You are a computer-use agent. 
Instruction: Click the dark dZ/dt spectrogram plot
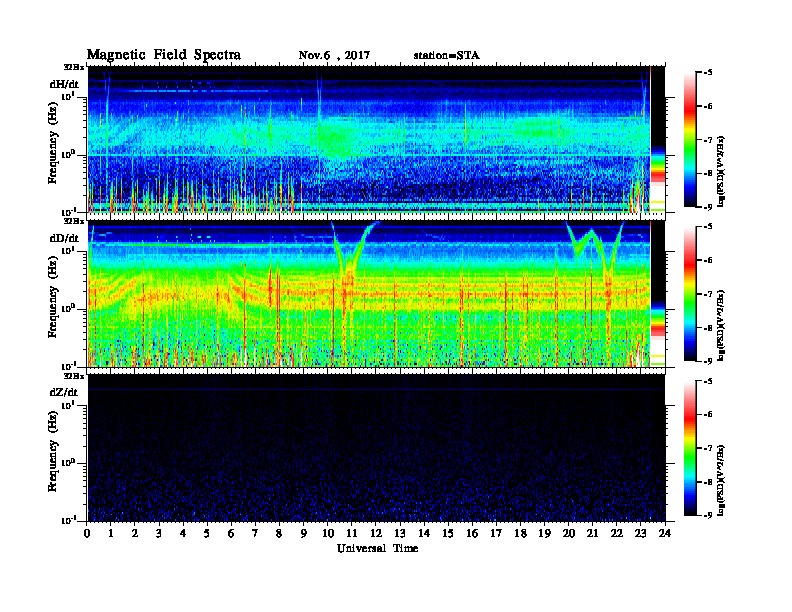coord(376,448)
